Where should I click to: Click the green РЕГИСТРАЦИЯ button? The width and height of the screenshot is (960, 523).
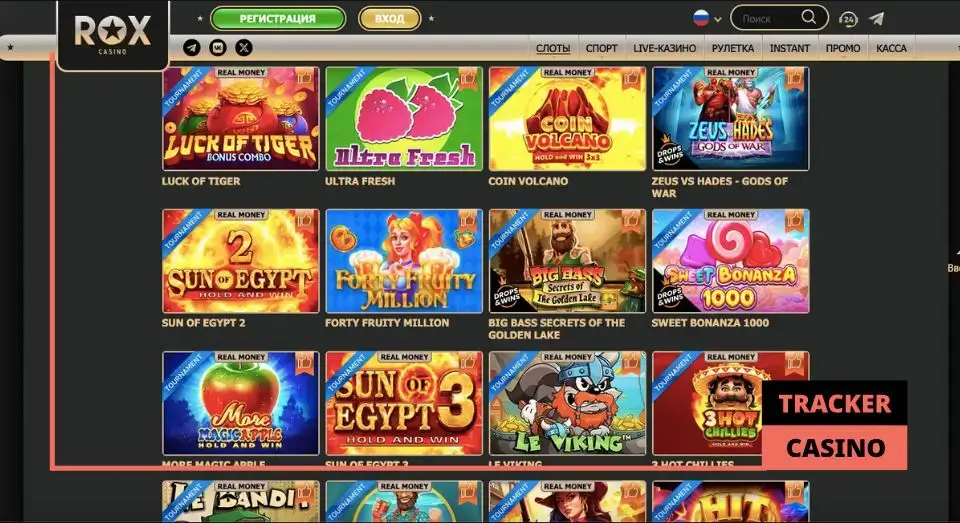(x=277, y=18)
